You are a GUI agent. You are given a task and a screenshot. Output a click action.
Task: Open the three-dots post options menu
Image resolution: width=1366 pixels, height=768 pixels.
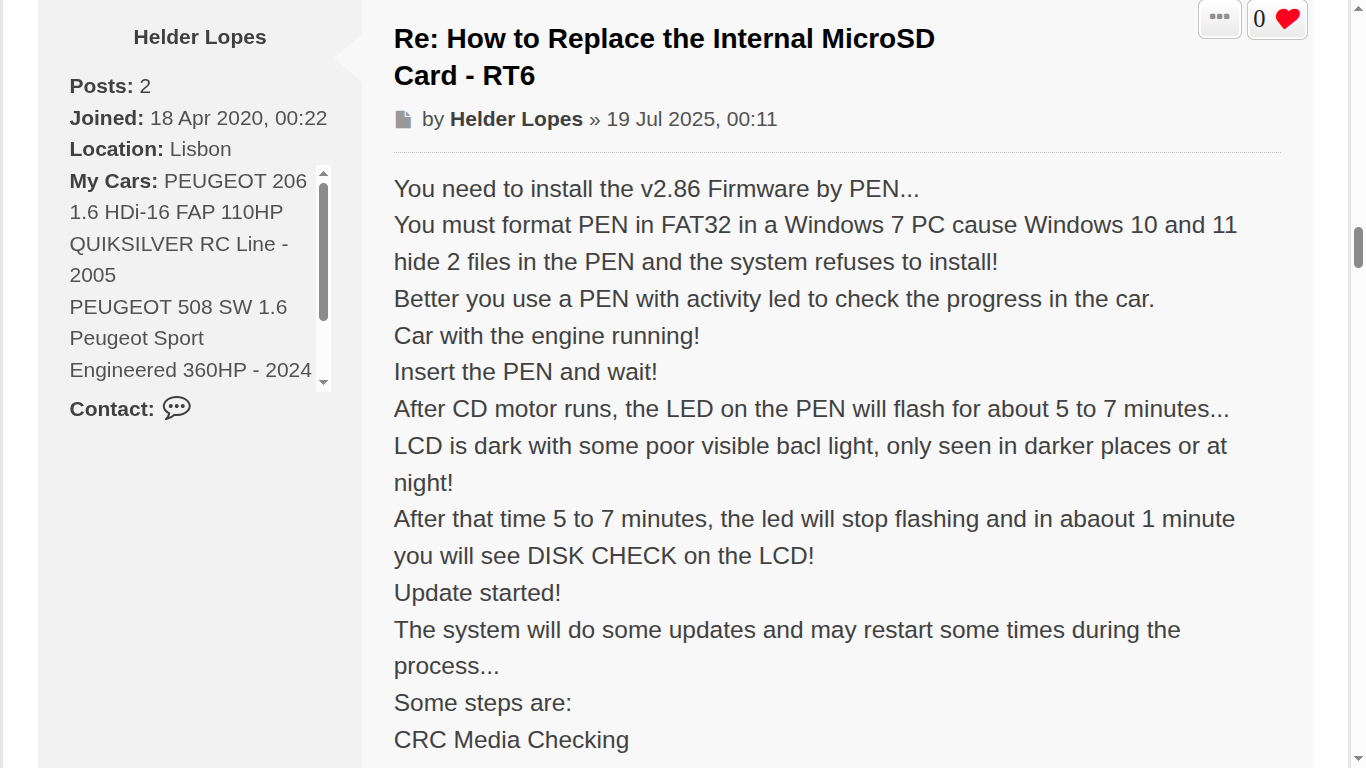point(1220,18)
